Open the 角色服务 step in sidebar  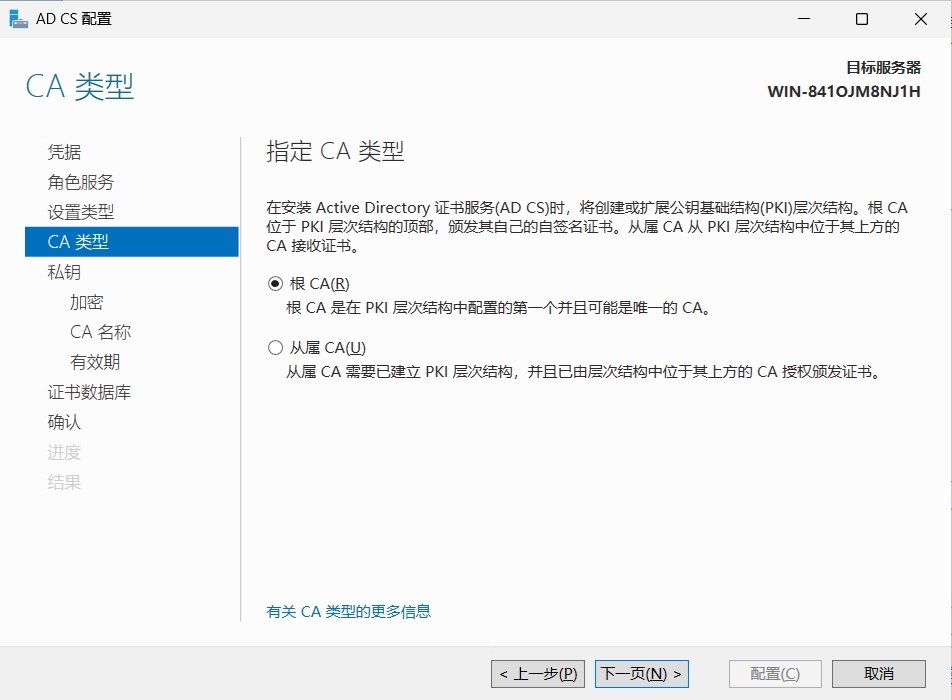coord(81,182)
